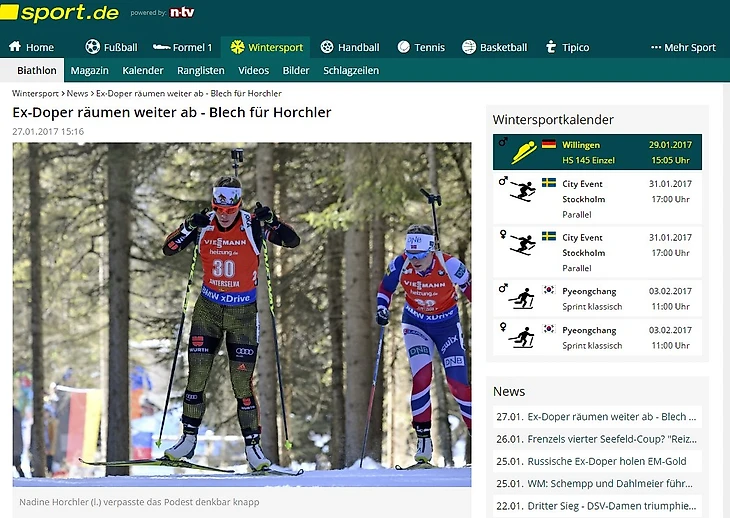Screen dimensions: 730x518
Task: Click the Home house icon
Action: (15, 47)
